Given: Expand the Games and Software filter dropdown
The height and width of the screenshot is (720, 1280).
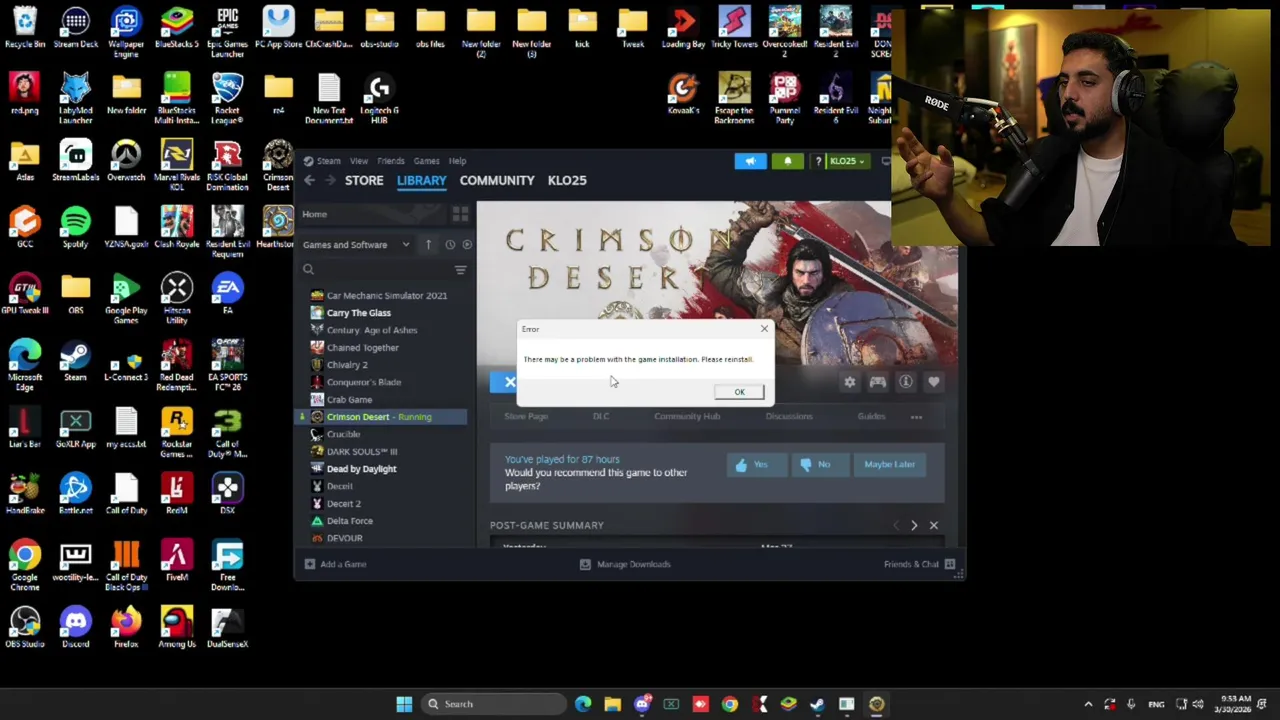Looking at the screenshot, I should coord(356,245).
